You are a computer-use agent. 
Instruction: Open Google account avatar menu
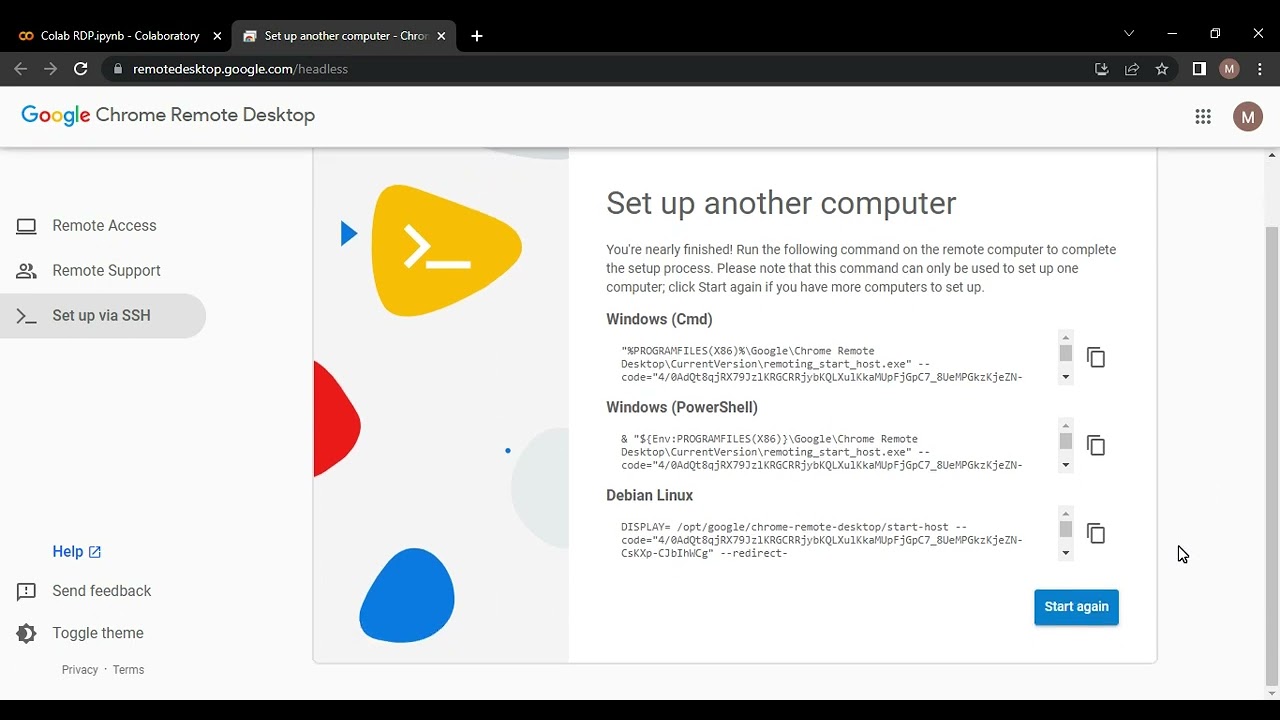coord(1247,117)
